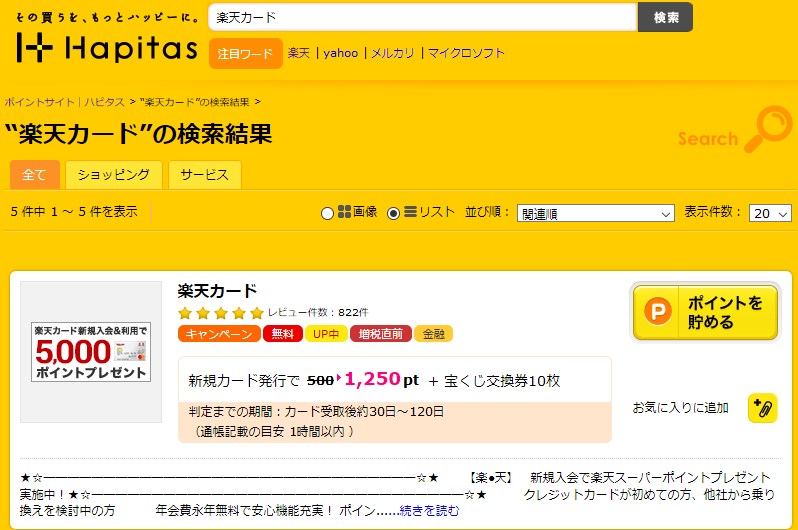Click the orange P point coin icon
This screenshot has height=530, width=798.
click(x=657, y=312)
